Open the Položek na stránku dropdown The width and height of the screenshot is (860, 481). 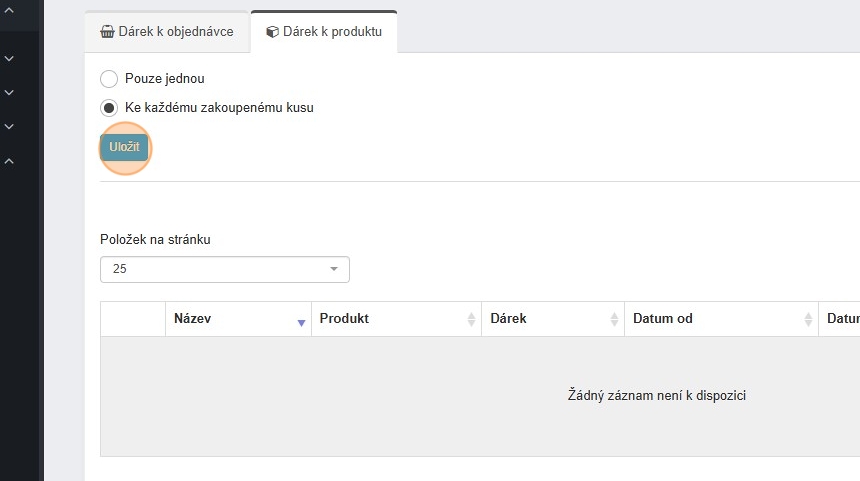tap(225, 269)
